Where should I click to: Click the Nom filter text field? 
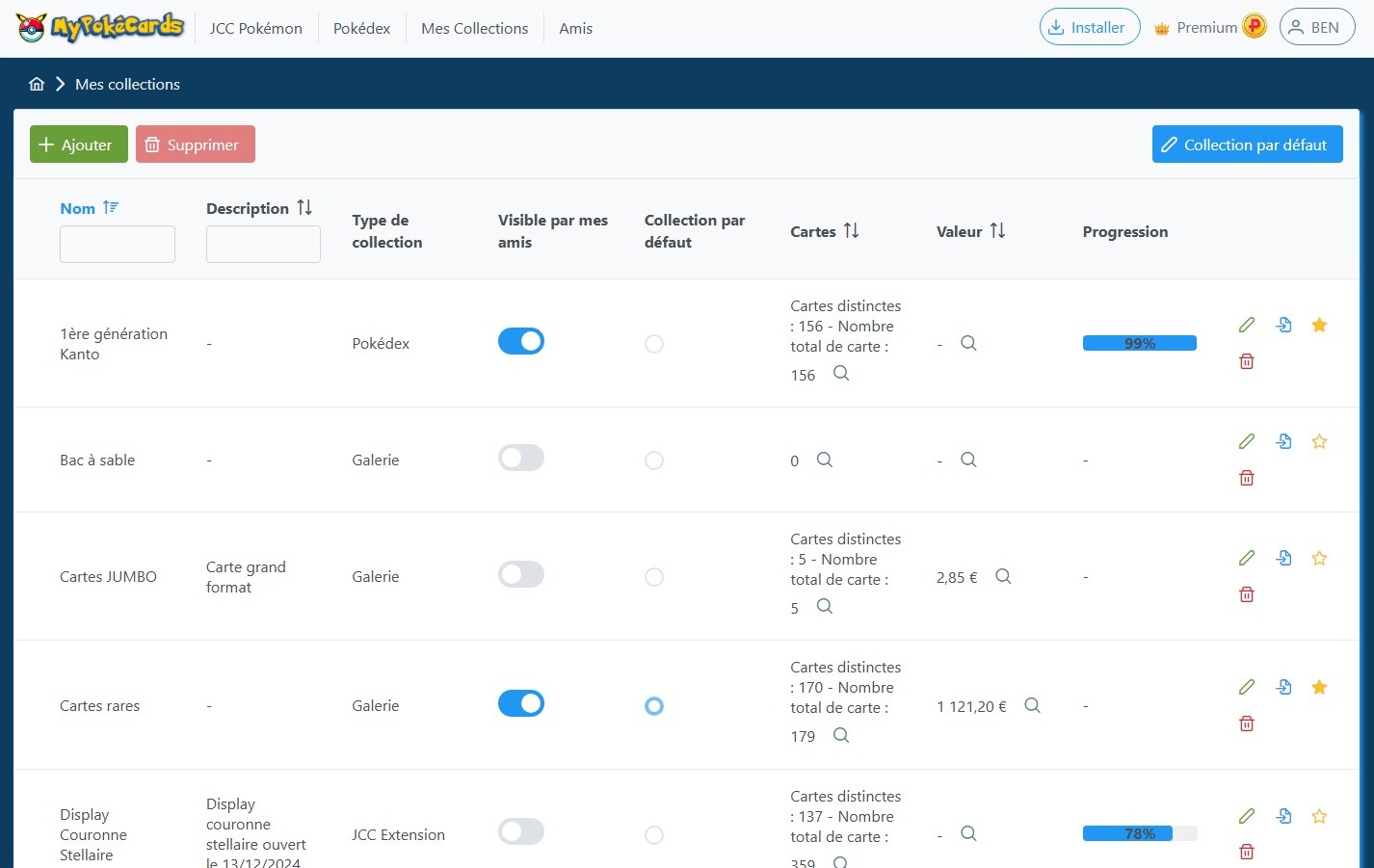[118, 245]
